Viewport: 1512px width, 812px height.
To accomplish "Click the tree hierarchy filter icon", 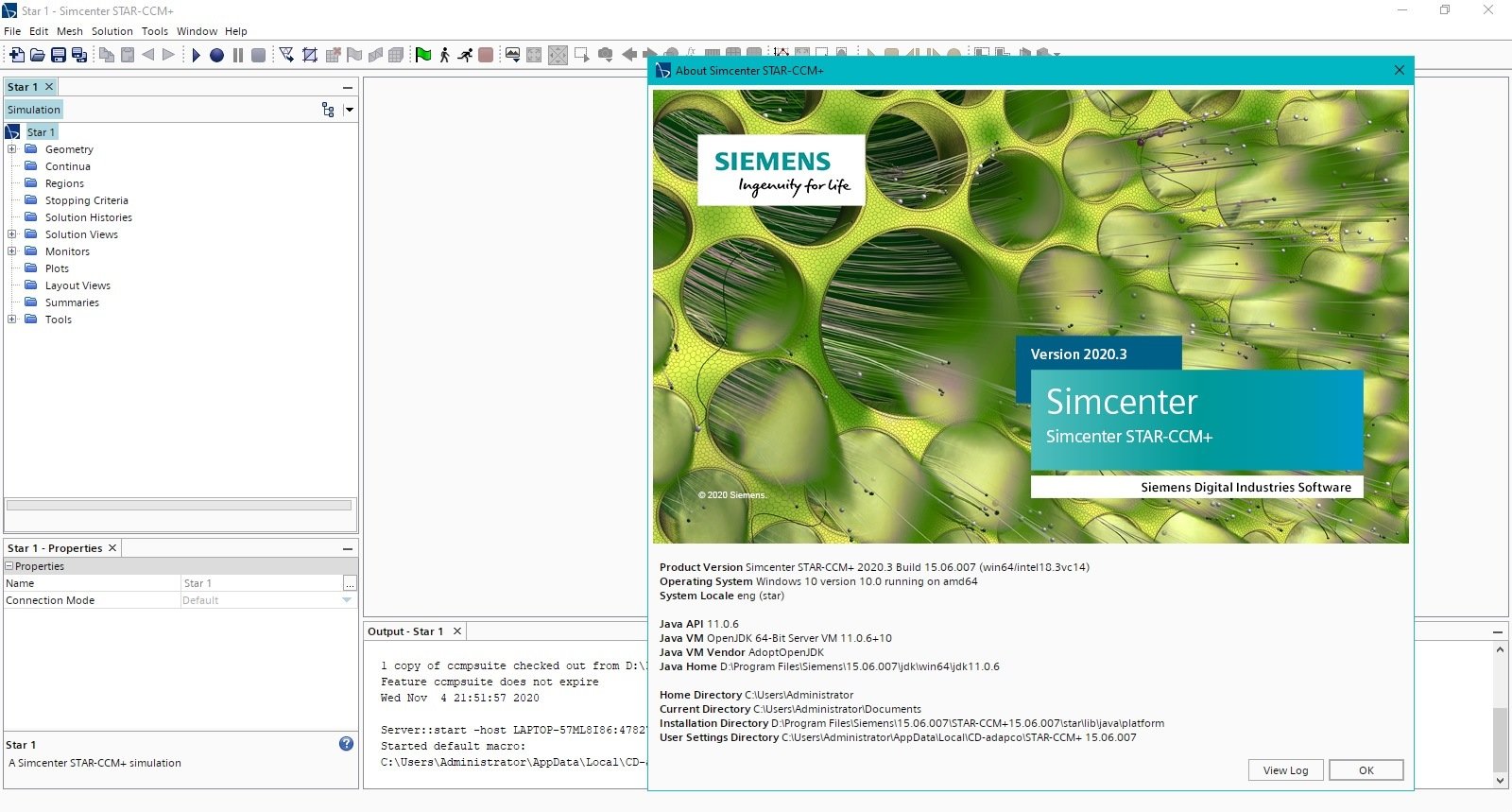I will point(328,110).
